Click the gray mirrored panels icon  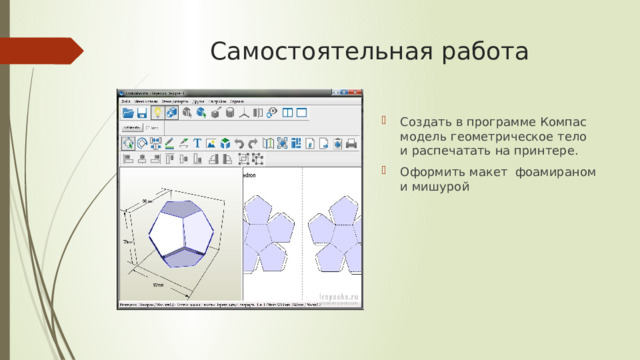point(258,113)
